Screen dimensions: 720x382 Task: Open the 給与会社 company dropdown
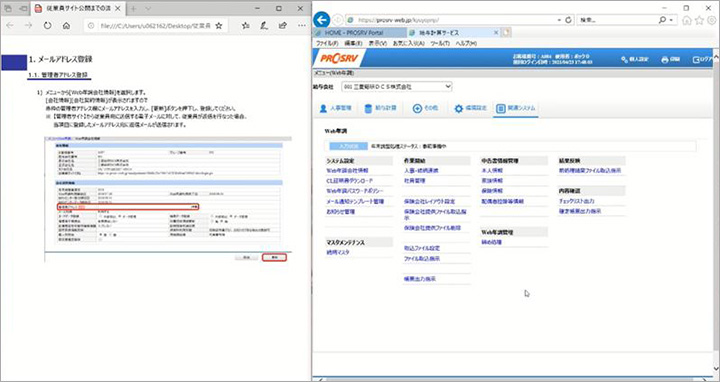[397, 86]
